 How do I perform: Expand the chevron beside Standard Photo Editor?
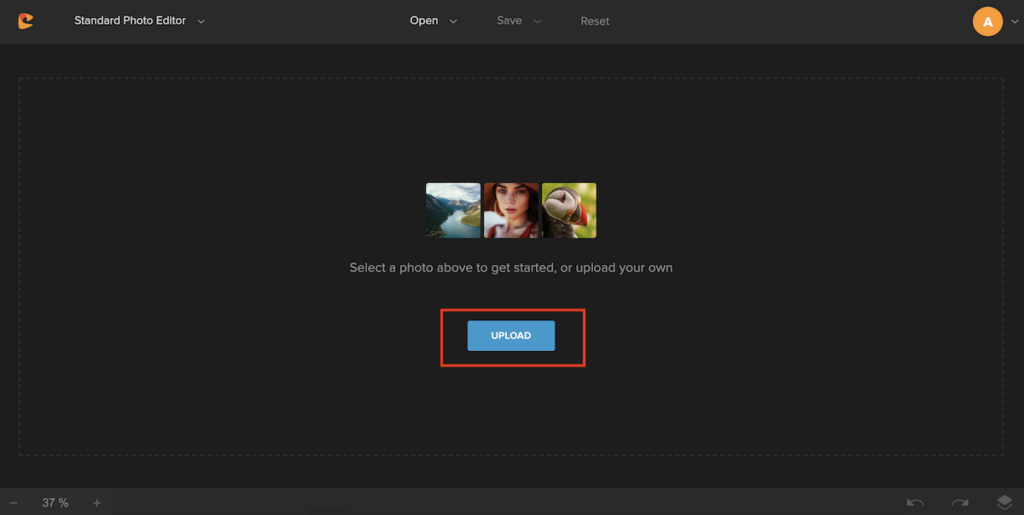point(201,22)
